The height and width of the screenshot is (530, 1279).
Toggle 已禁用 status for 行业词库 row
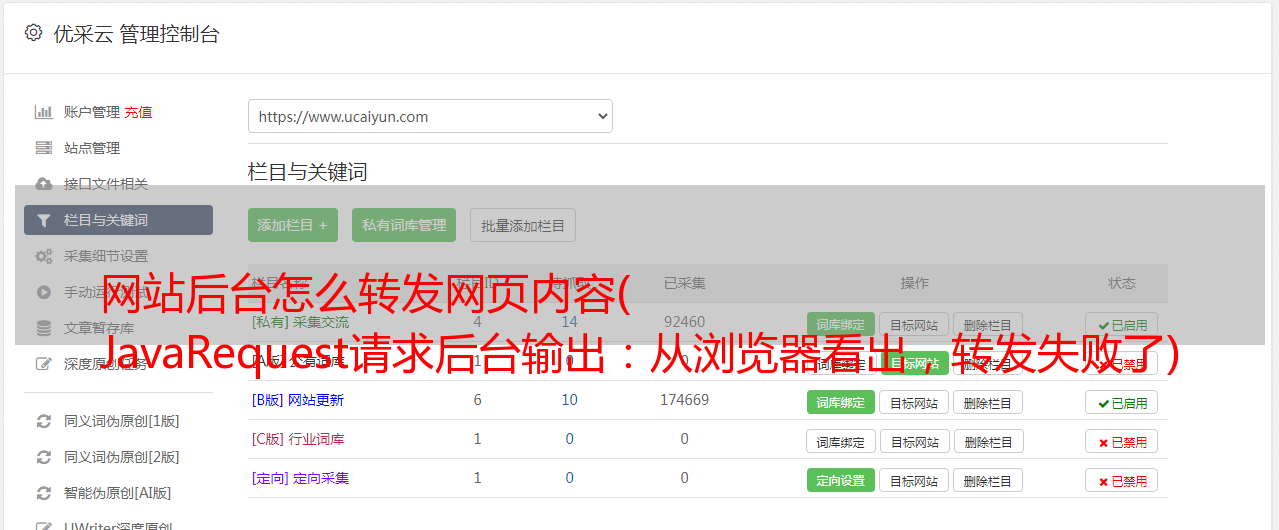(1122, 441)
